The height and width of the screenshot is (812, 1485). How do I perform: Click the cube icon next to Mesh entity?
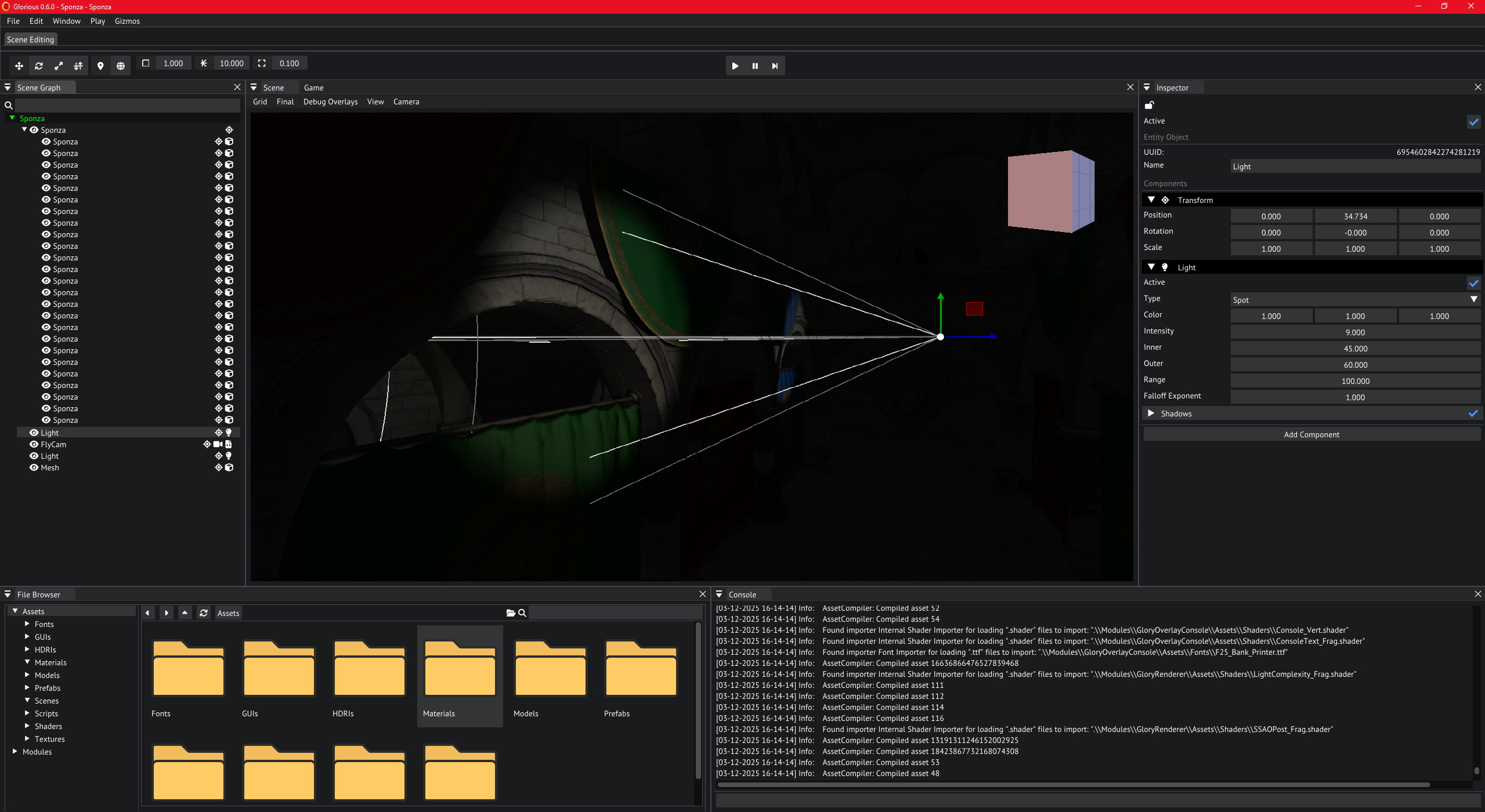click(x=229, y=467)
